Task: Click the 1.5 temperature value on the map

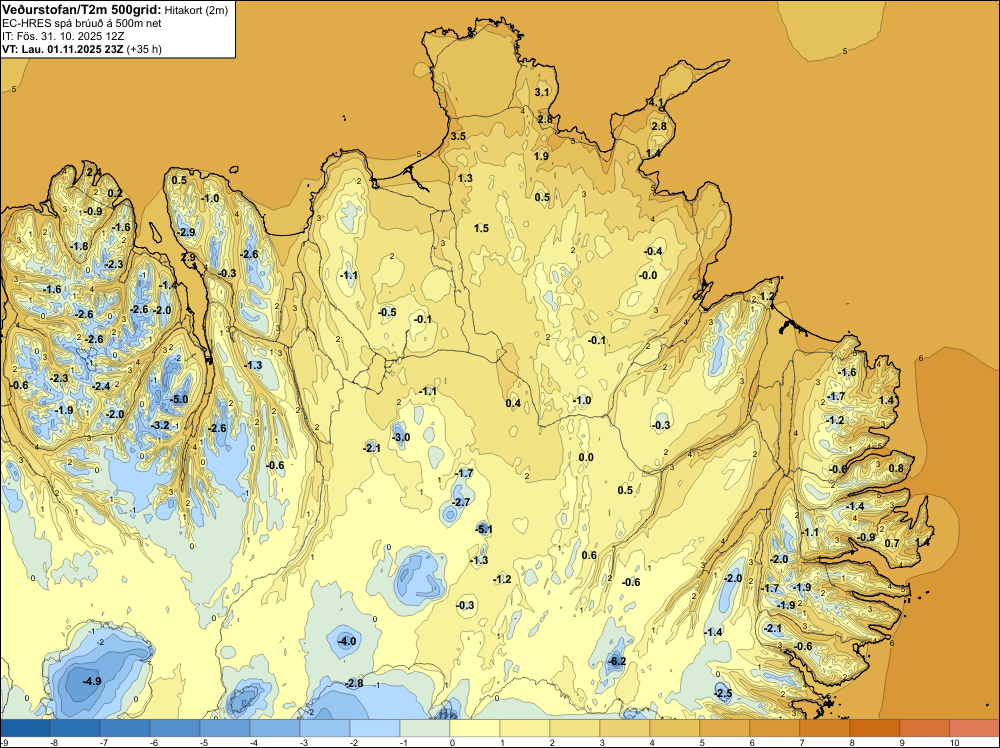Action: click(482, 228)
